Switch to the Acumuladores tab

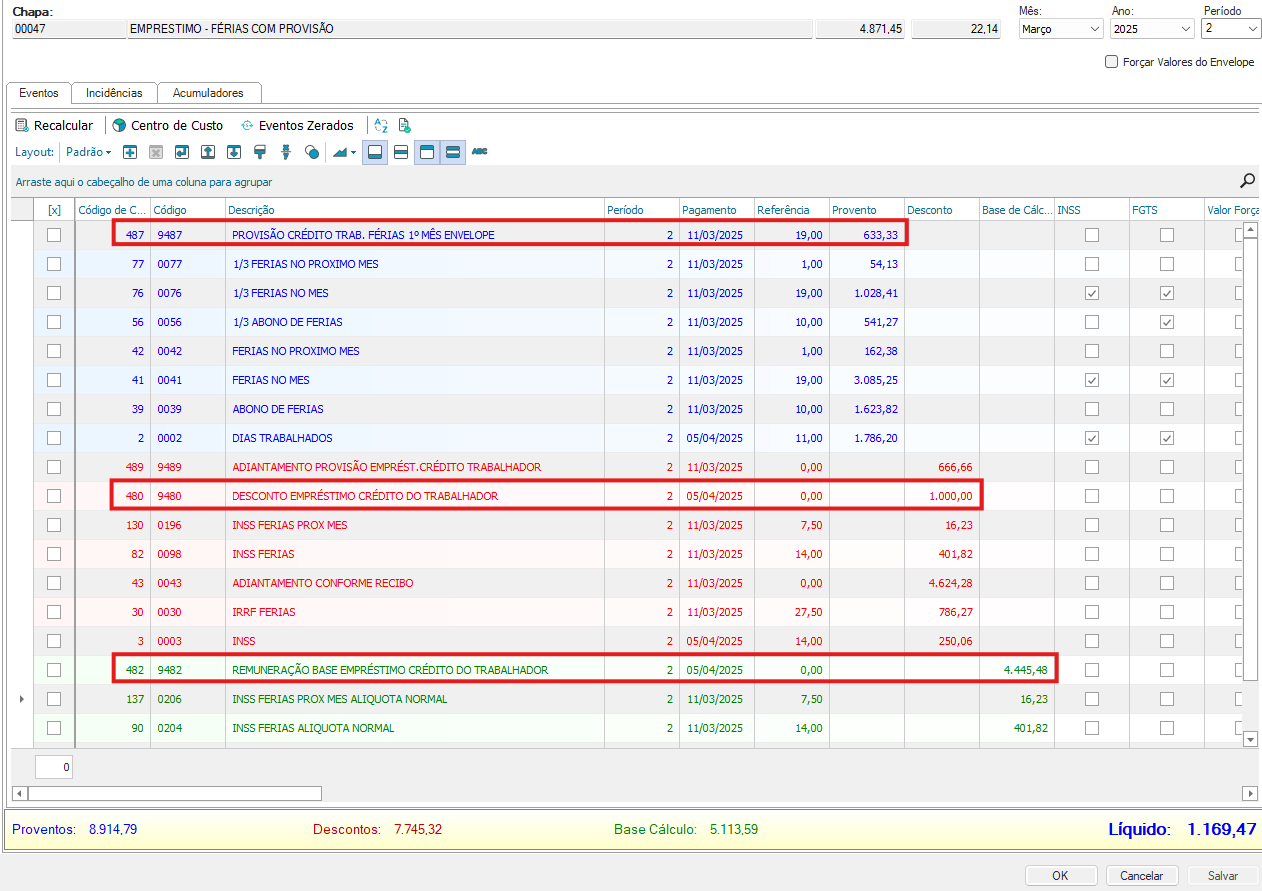coord(208,93)
